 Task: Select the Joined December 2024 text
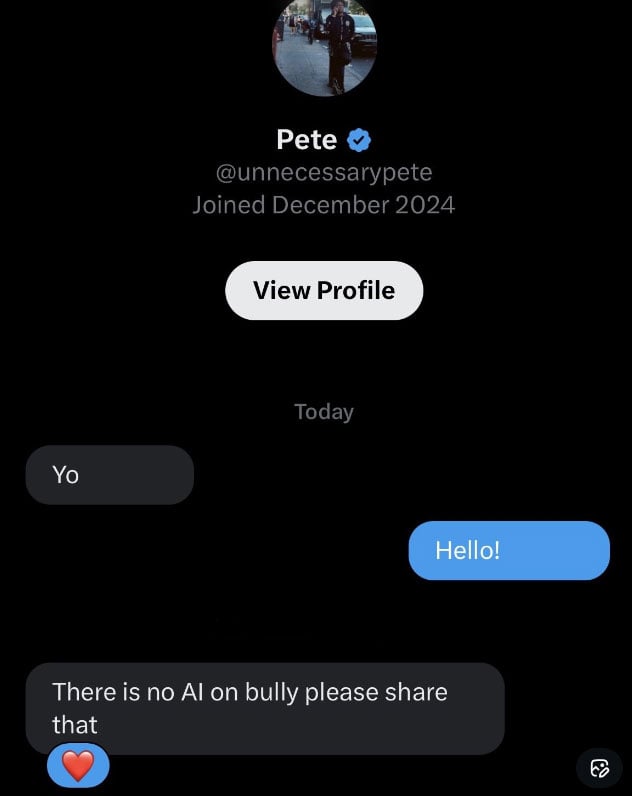tap(323, 205)
